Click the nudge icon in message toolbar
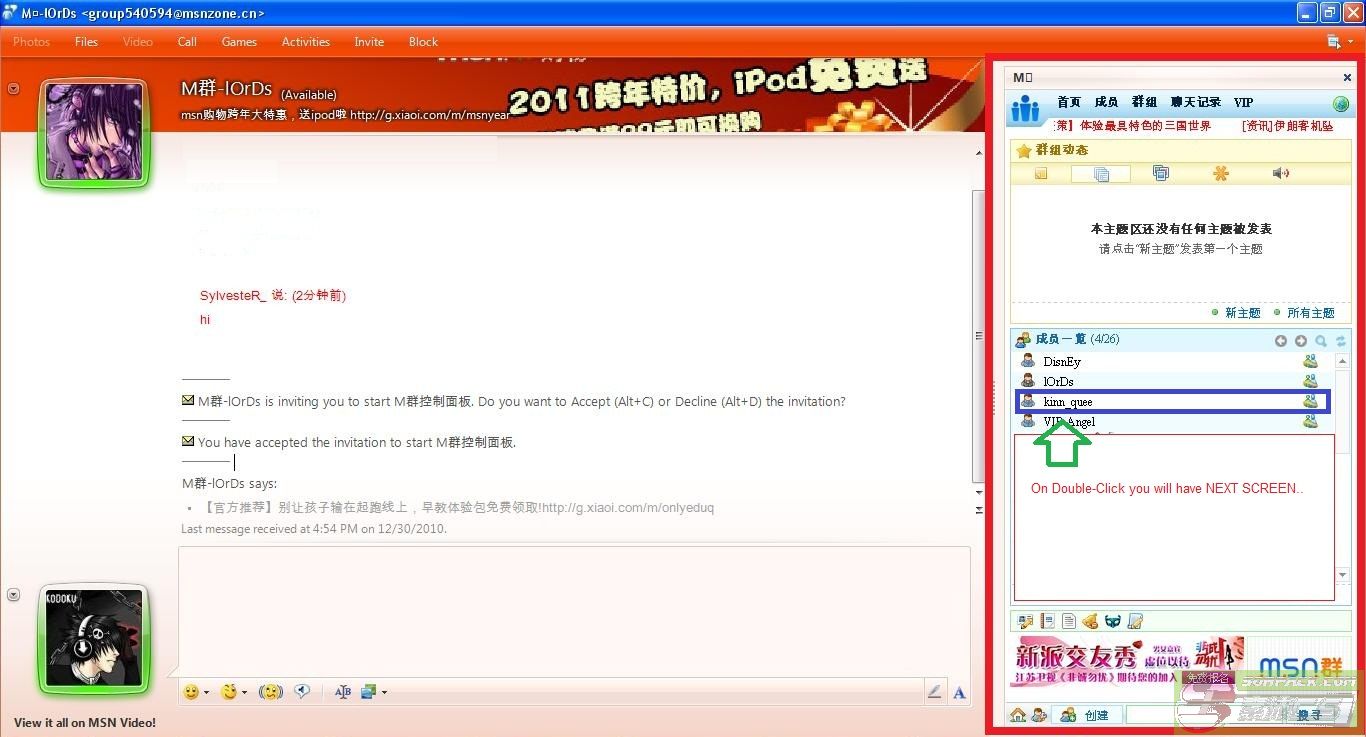Viewport: 1366px width, 737px height. [x=270, y=692]
